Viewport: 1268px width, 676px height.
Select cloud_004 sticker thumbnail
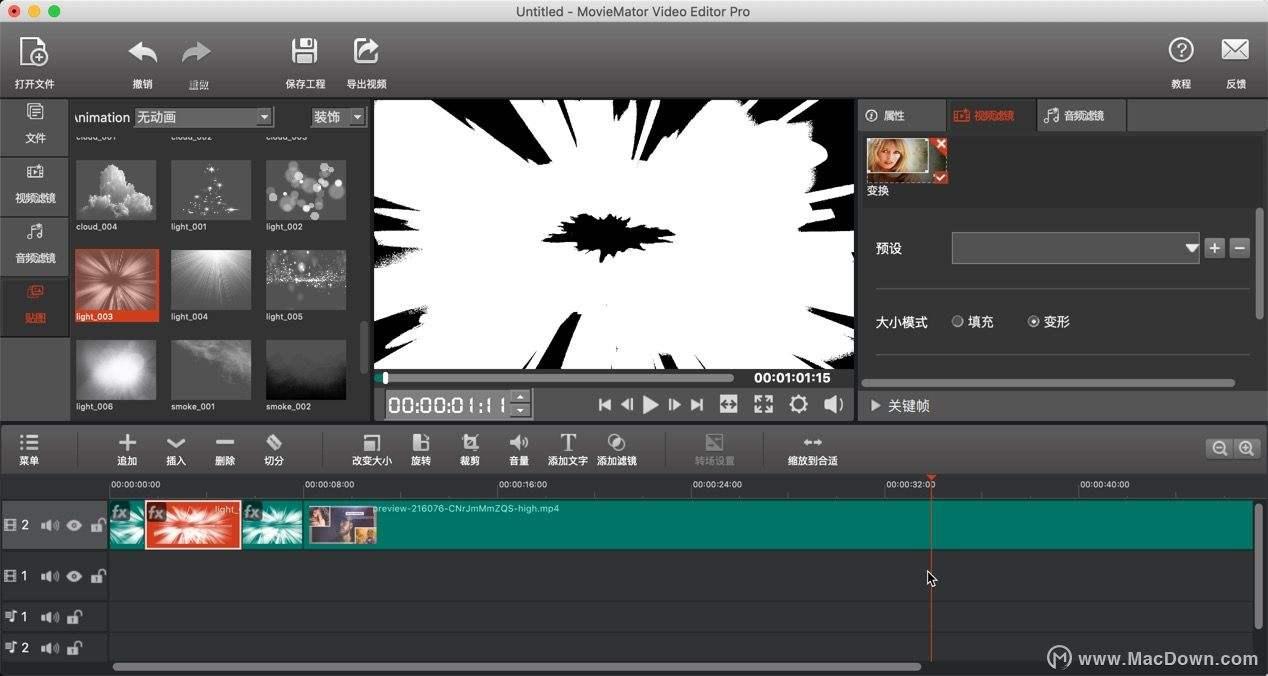click(x=116, y=190)
